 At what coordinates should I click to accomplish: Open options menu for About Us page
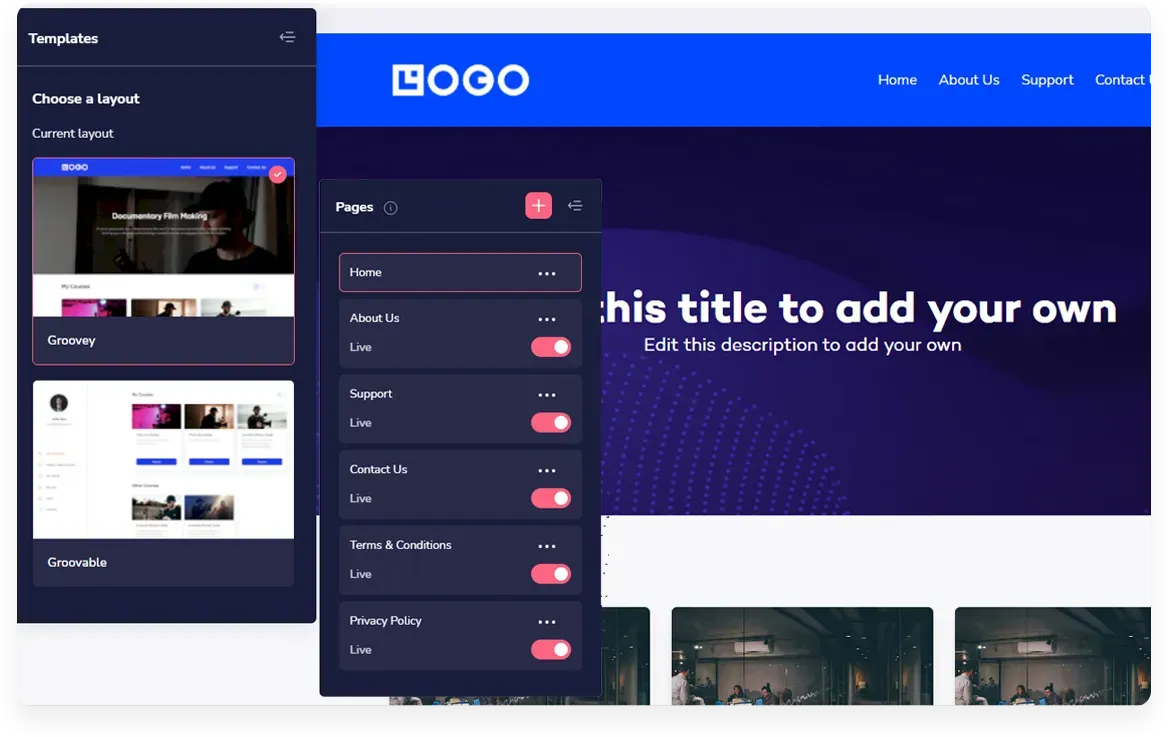click(x=546, y=319)
